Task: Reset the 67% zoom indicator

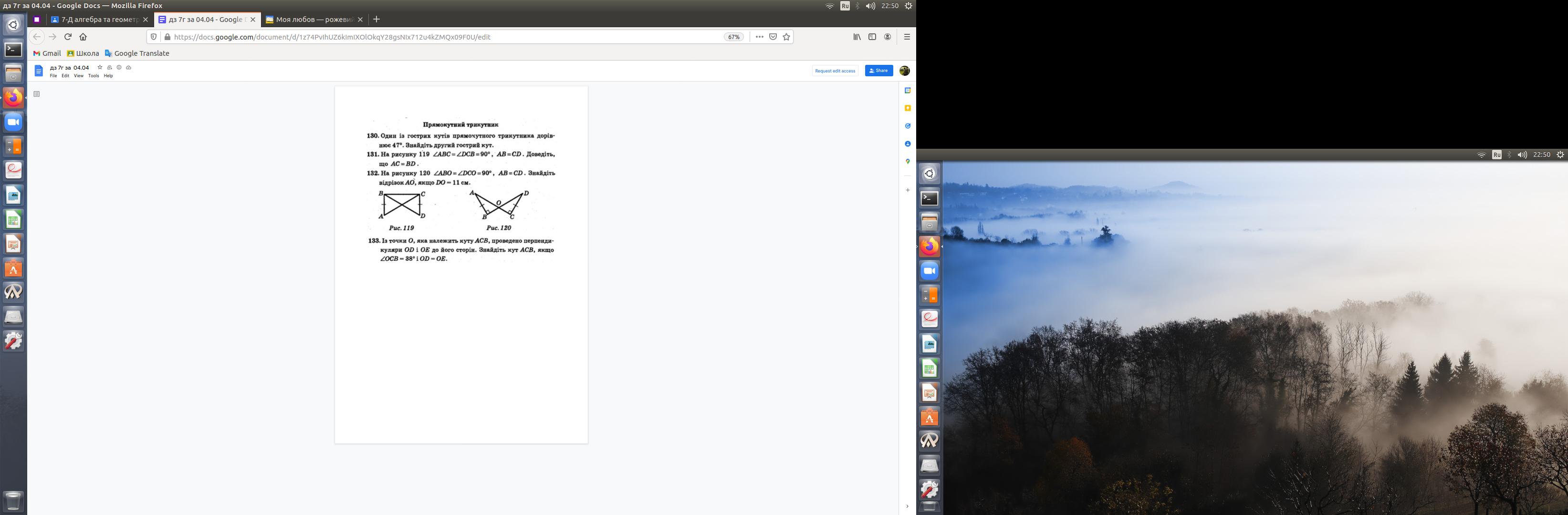Action: click(x=733, y=37)
